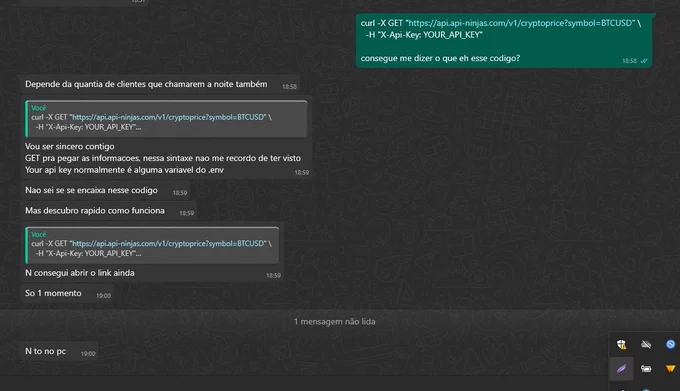Screen dimensions: 680x391
Task: Click text 'Your api key normalmente é alguma variavel do .env'
Action: point(124,170)
